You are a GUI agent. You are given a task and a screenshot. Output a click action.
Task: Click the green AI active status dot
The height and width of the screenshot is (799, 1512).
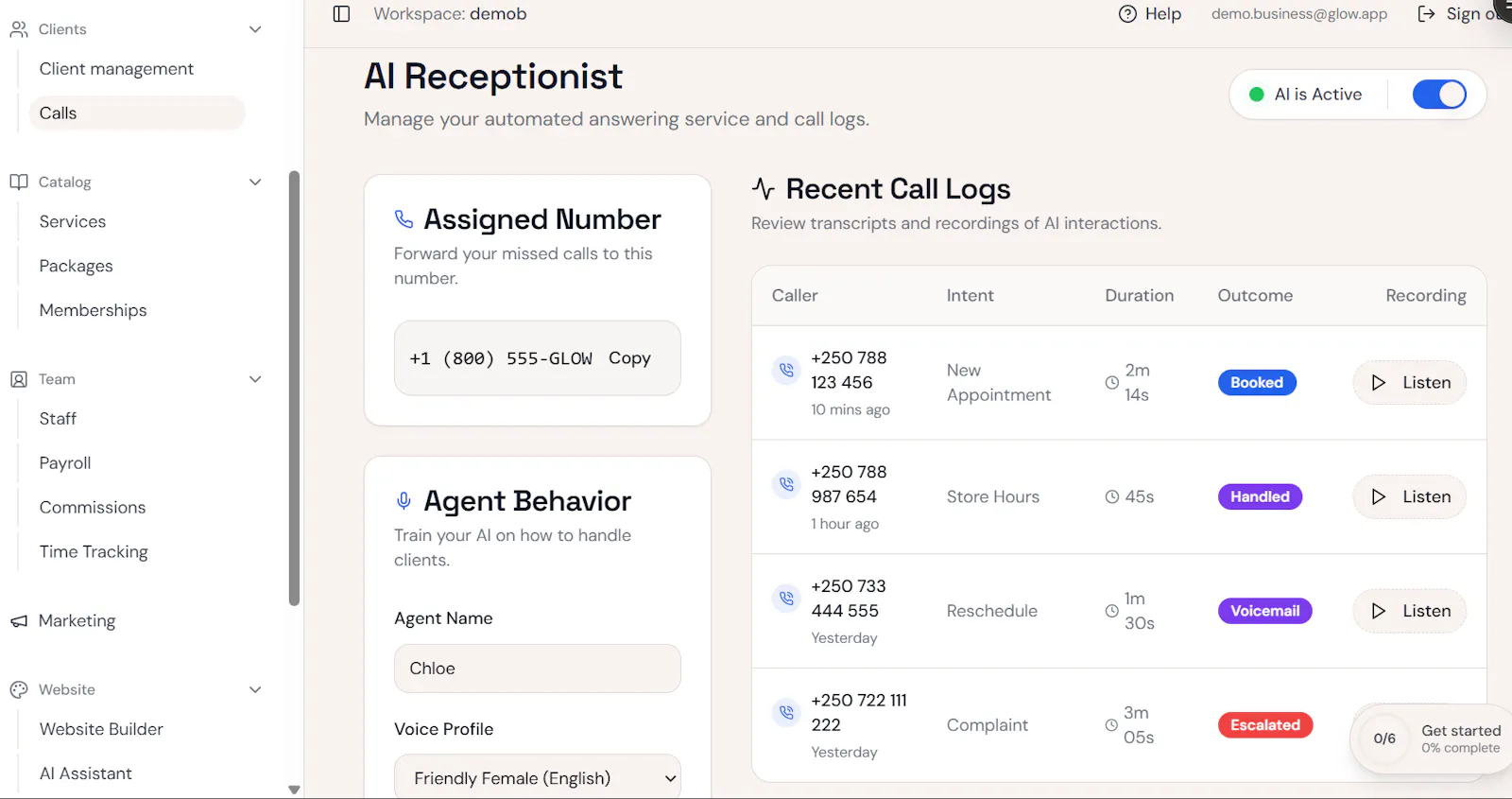(x=1257, y=95)
